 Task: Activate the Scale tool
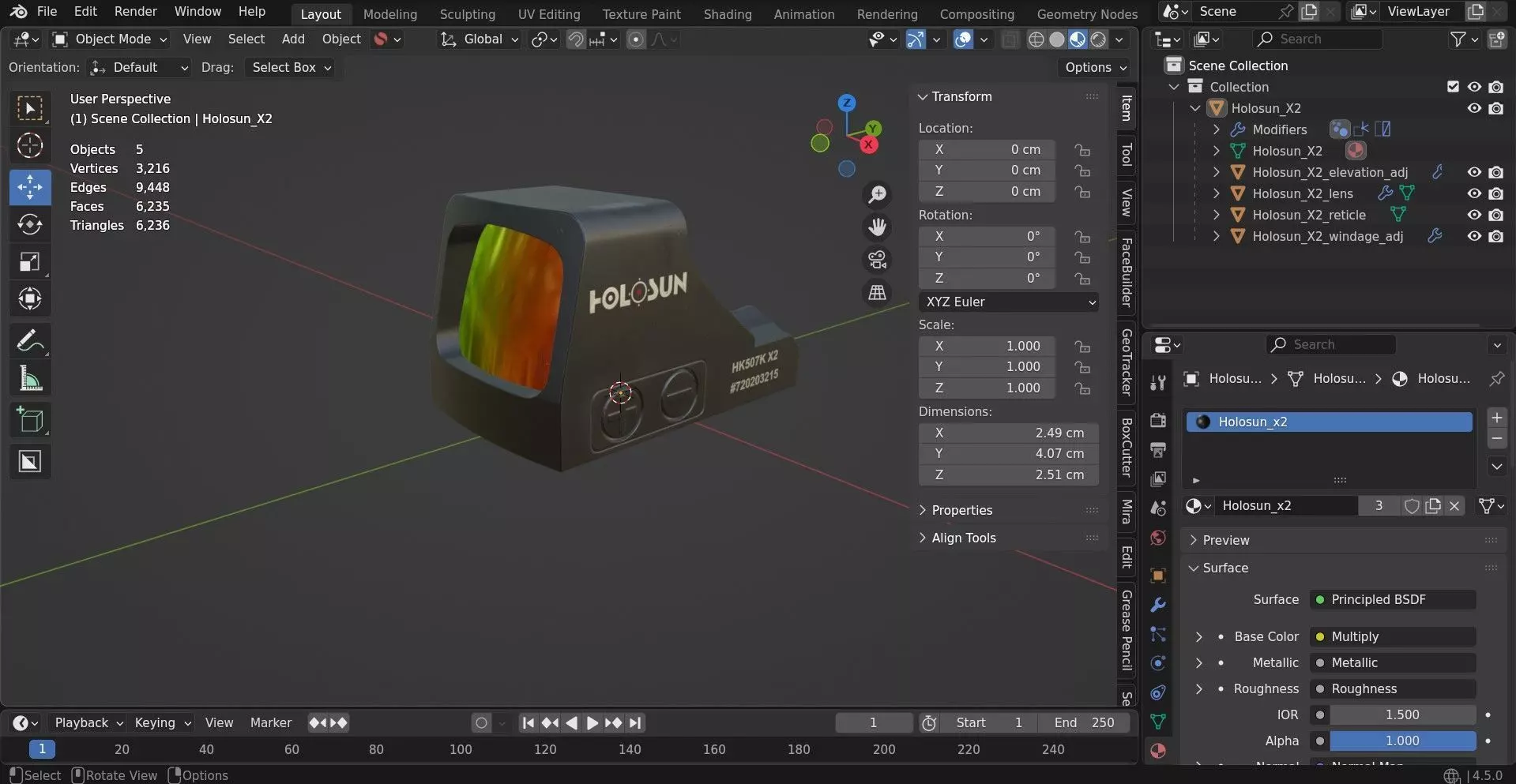pos(30,261)
